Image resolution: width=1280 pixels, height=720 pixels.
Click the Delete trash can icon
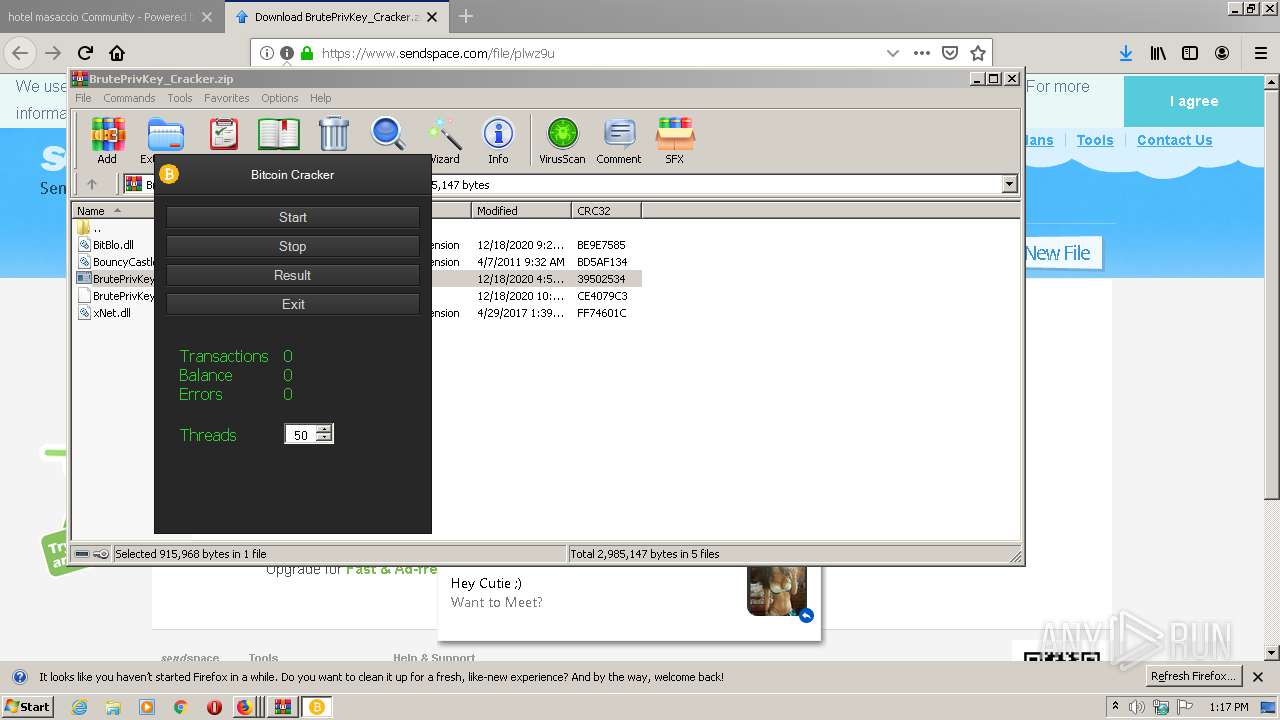point(333,134)
